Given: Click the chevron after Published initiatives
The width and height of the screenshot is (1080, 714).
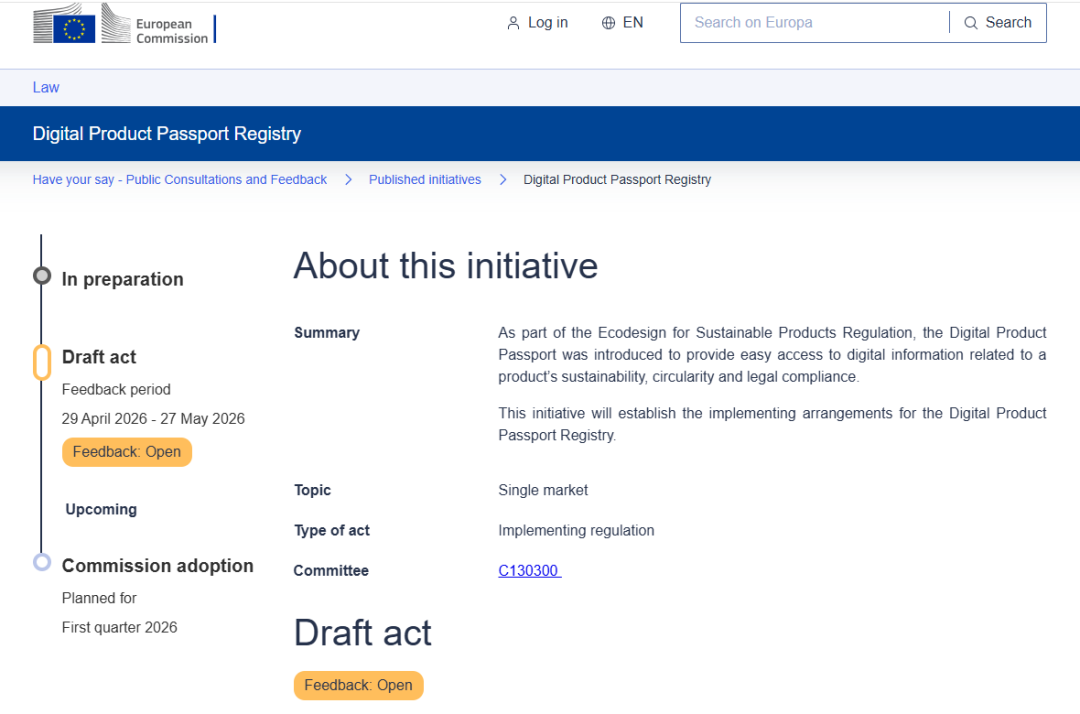Looking at the screenshot, I should (503, 180).
